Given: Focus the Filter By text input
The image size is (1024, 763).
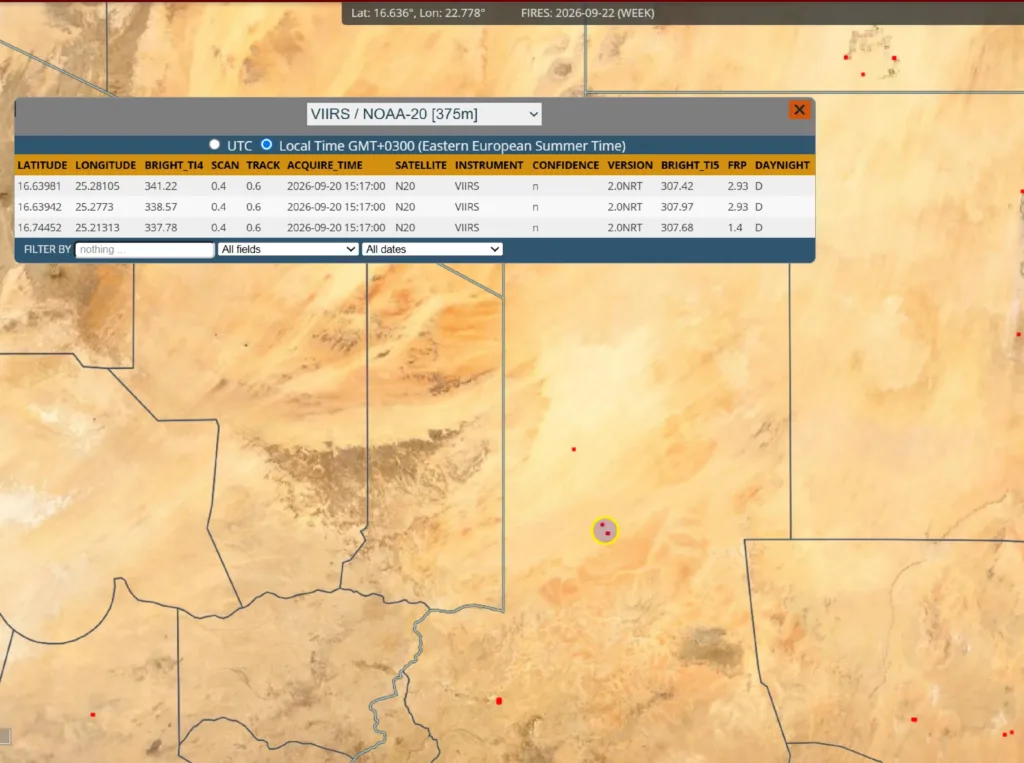Looking at the screenshot, I should tap(144, 250).
